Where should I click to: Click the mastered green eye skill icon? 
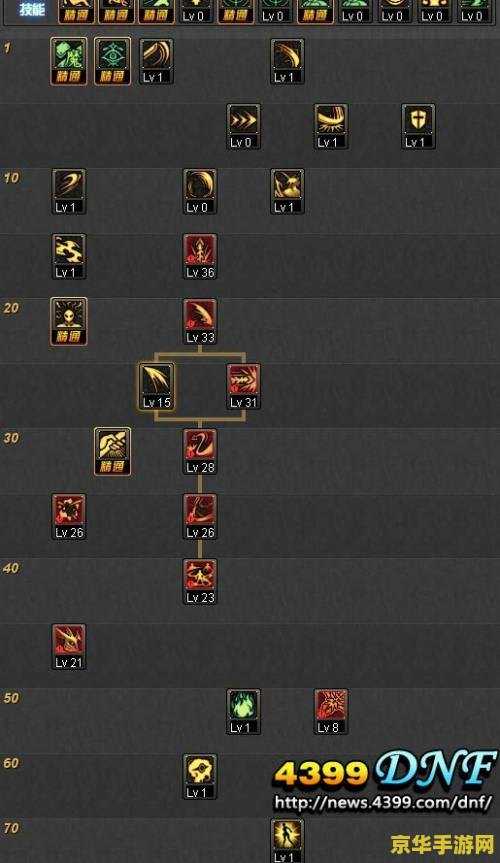112,61
